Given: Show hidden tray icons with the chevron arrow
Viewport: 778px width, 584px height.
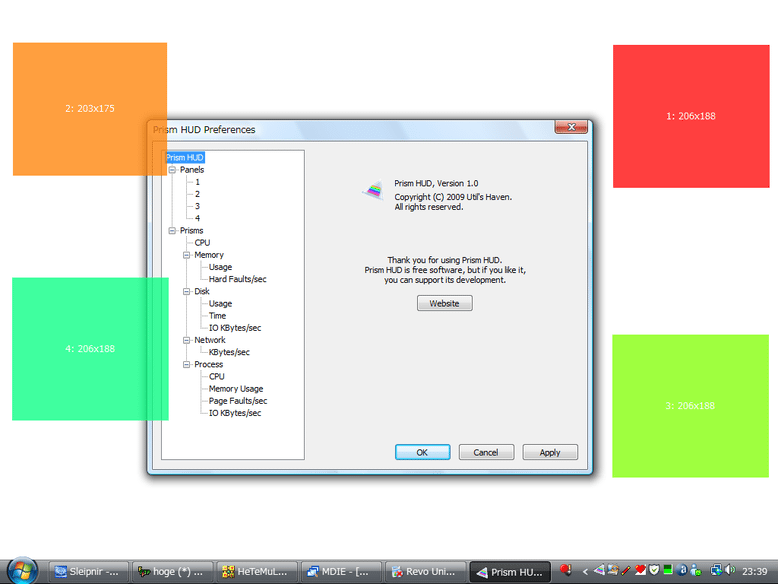Looking at the screenshot, I should coord(585,572).
